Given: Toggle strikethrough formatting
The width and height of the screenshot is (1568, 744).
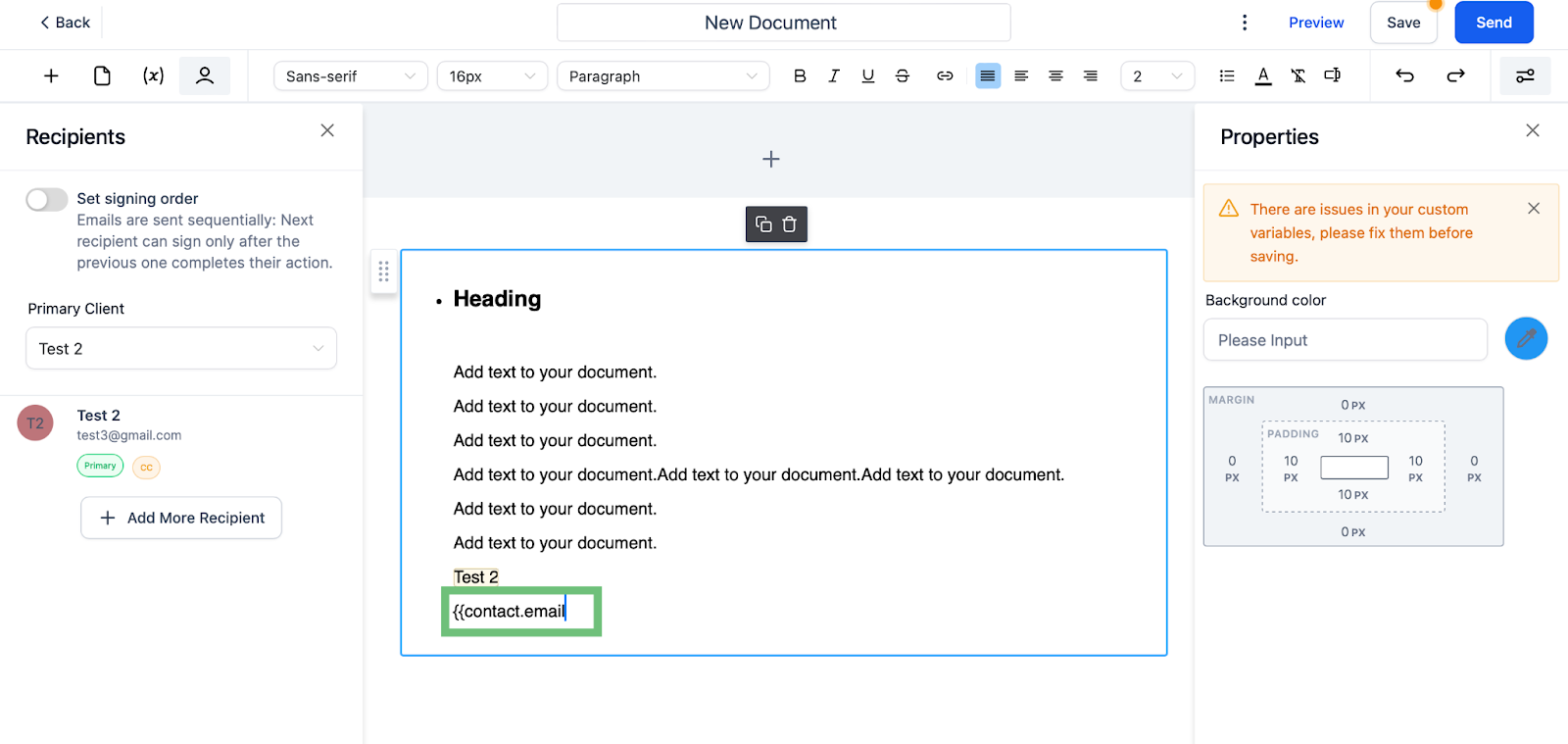Looking at the screenshot, I should click(x=903, y=75).
